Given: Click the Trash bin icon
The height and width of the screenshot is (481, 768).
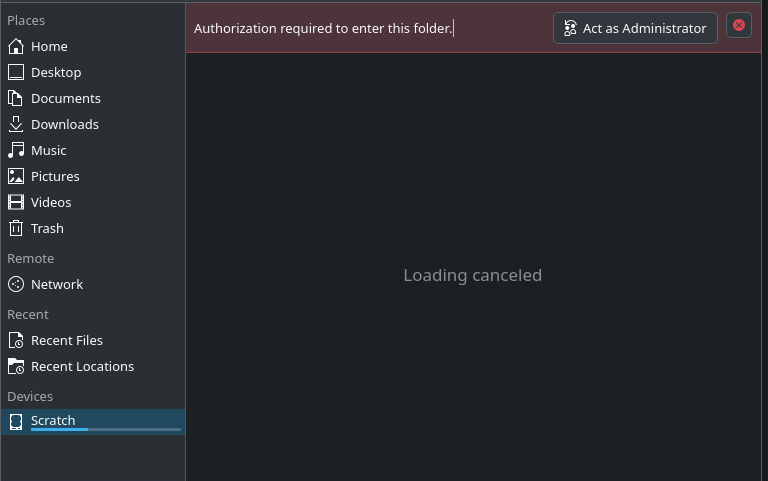Looking at the screenshot, I should coord(16,228).
